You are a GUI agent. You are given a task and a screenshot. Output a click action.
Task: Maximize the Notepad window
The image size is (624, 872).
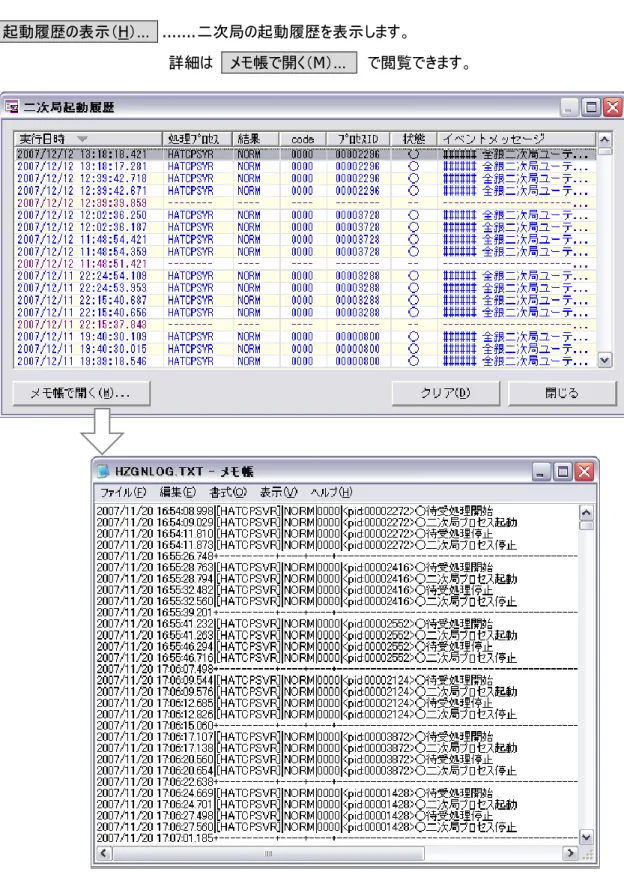click(x=563, y=472)
